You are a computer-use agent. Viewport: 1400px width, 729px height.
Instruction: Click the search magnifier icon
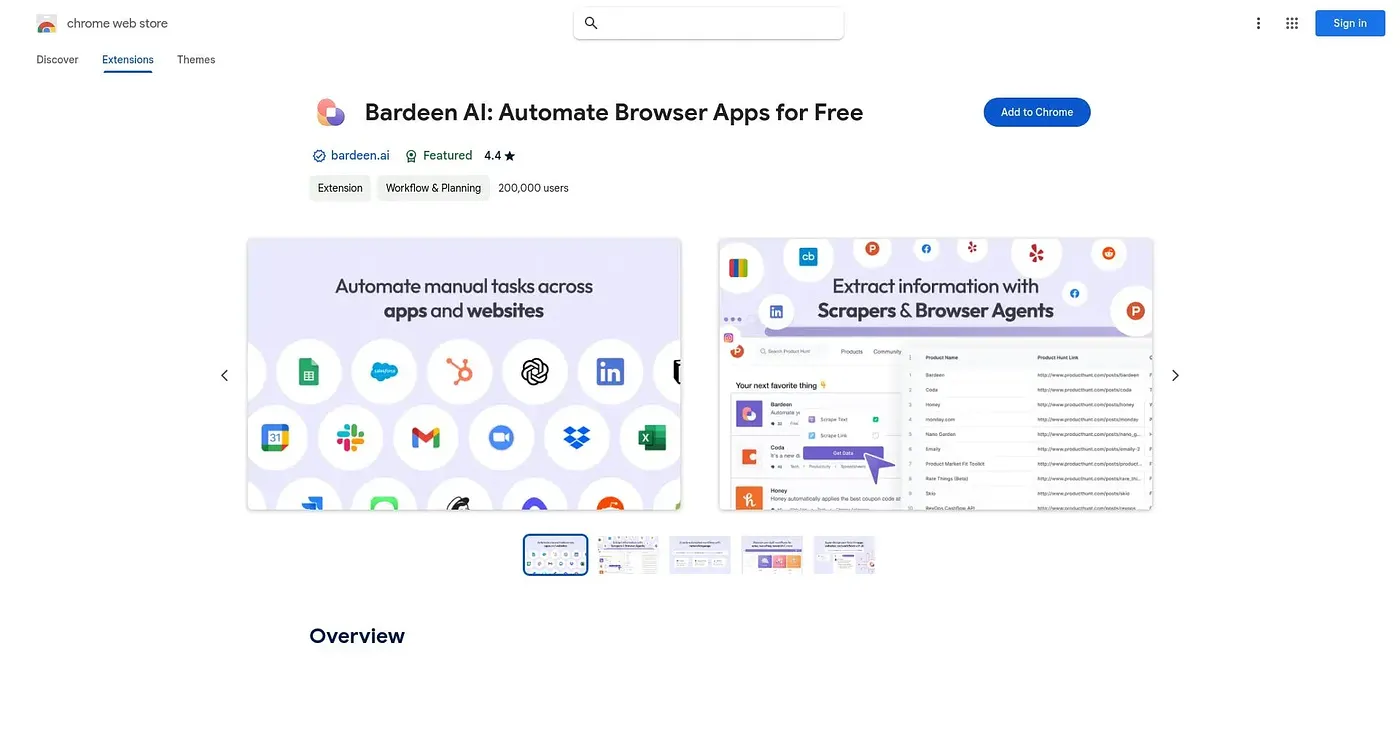[x=591, y=23]
